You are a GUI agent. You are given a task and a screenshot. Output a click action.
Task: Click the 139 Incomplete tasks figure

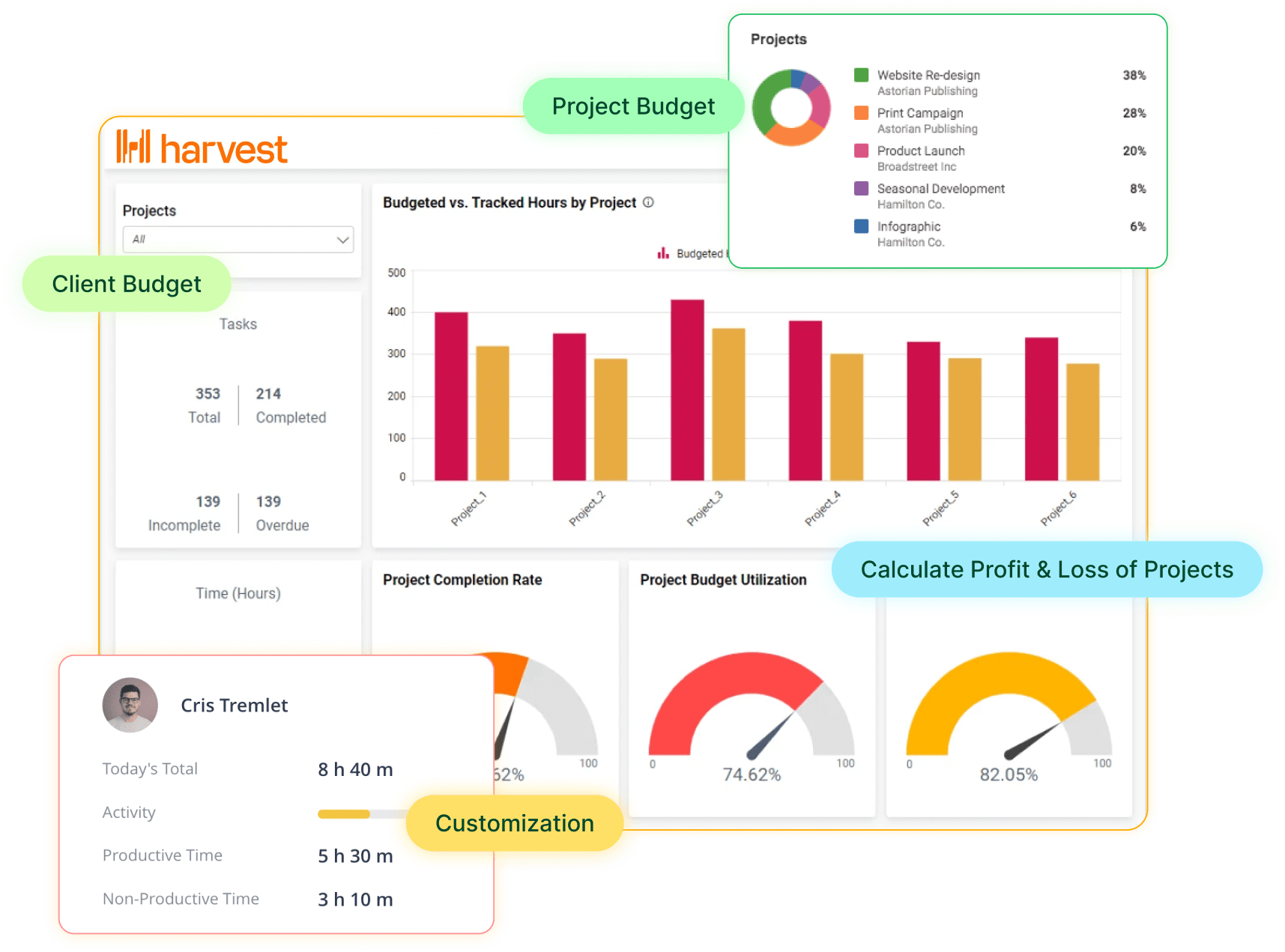pos(208,502)
